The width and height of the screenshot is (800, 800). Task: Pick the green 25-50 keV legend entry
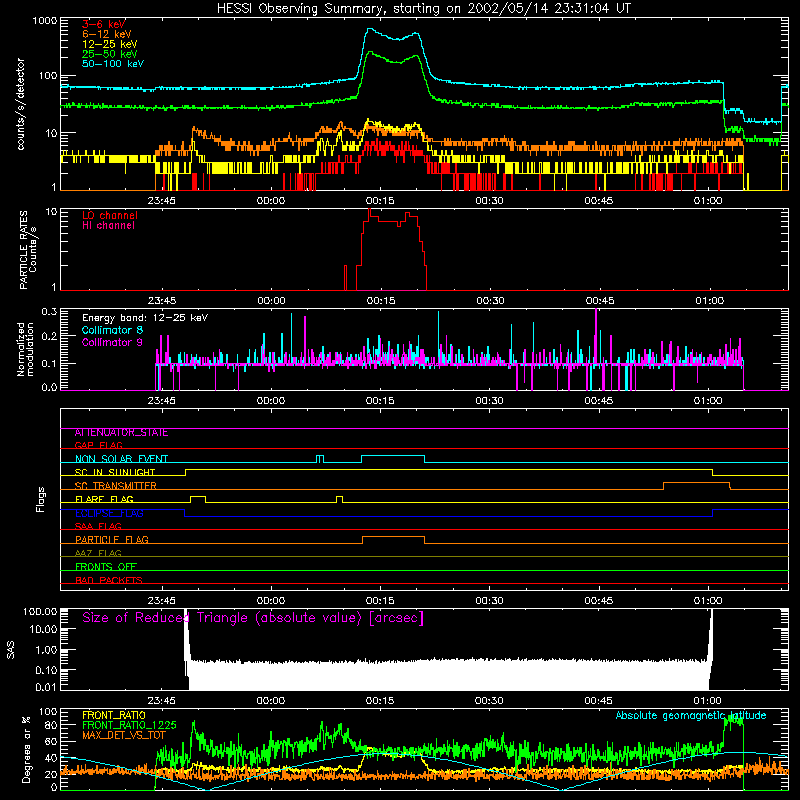110,54
